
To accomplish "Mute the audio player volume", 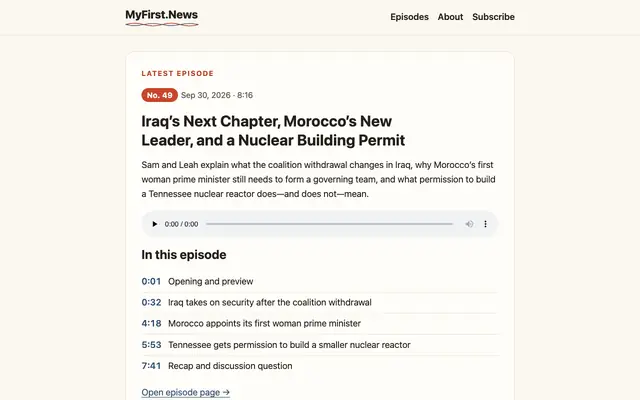I will 469,224.
